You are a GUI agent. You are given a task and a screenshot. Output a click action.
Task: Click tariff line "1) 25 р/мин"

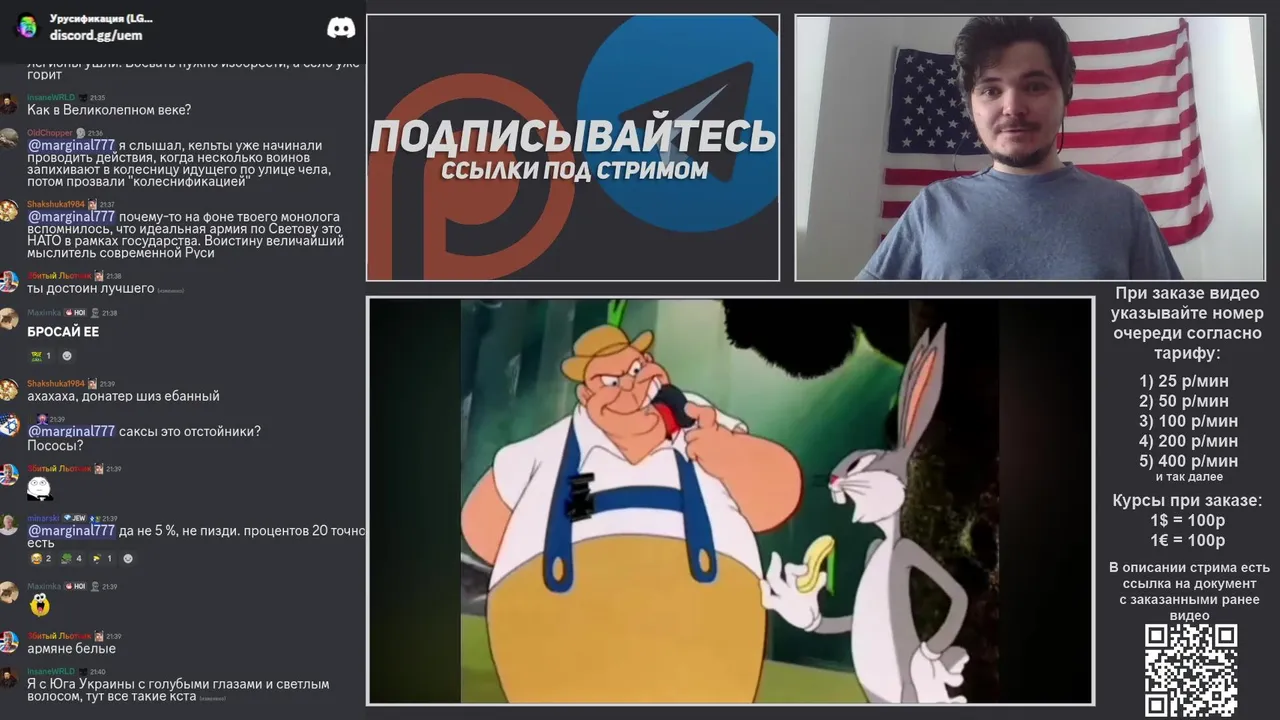coord(1184,381)
